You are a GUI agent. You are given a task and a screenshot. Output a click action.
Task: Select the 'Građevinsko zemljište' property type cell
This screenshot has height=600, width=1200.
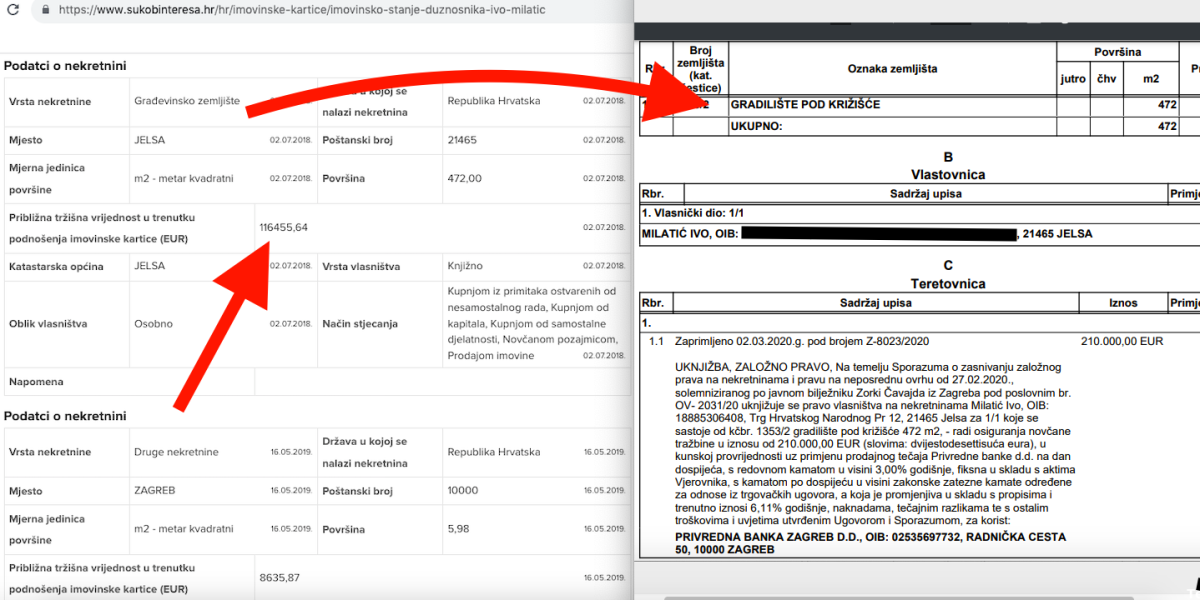[x=187, y=101]
